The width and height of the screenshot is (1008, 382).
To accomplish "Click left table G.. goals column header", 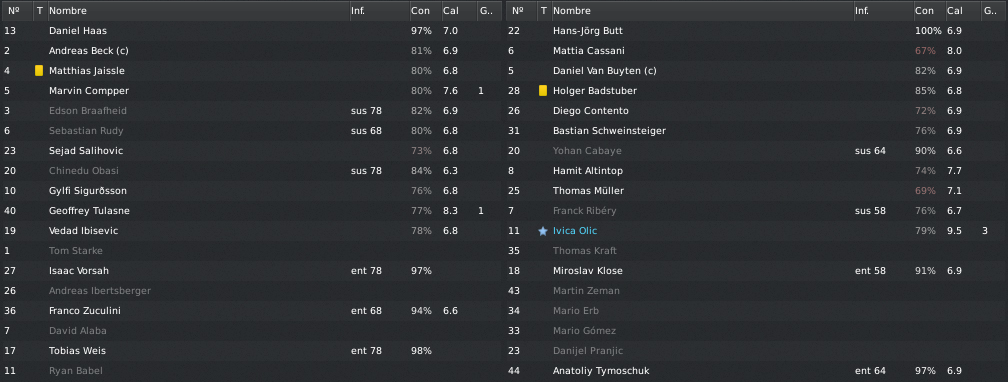I will (487, 11).
